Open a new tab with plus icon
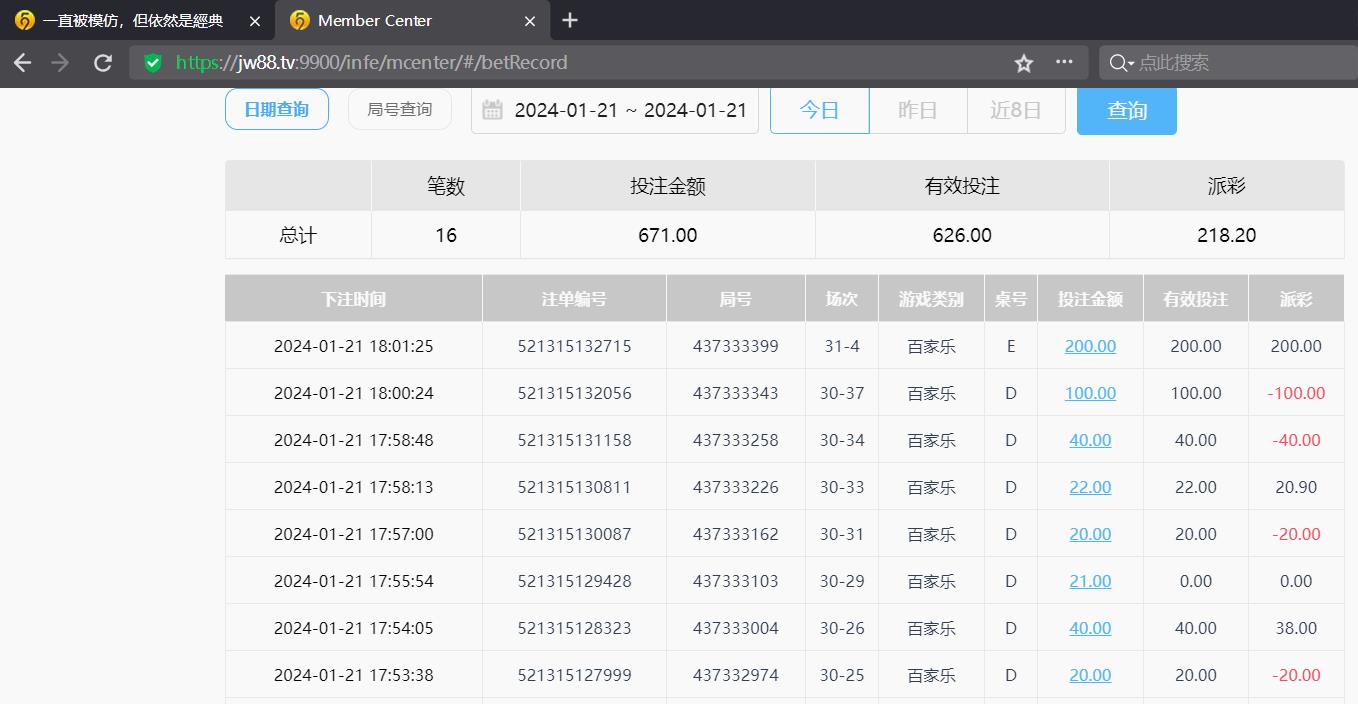 pyautogui.click(x=570, y=20)
